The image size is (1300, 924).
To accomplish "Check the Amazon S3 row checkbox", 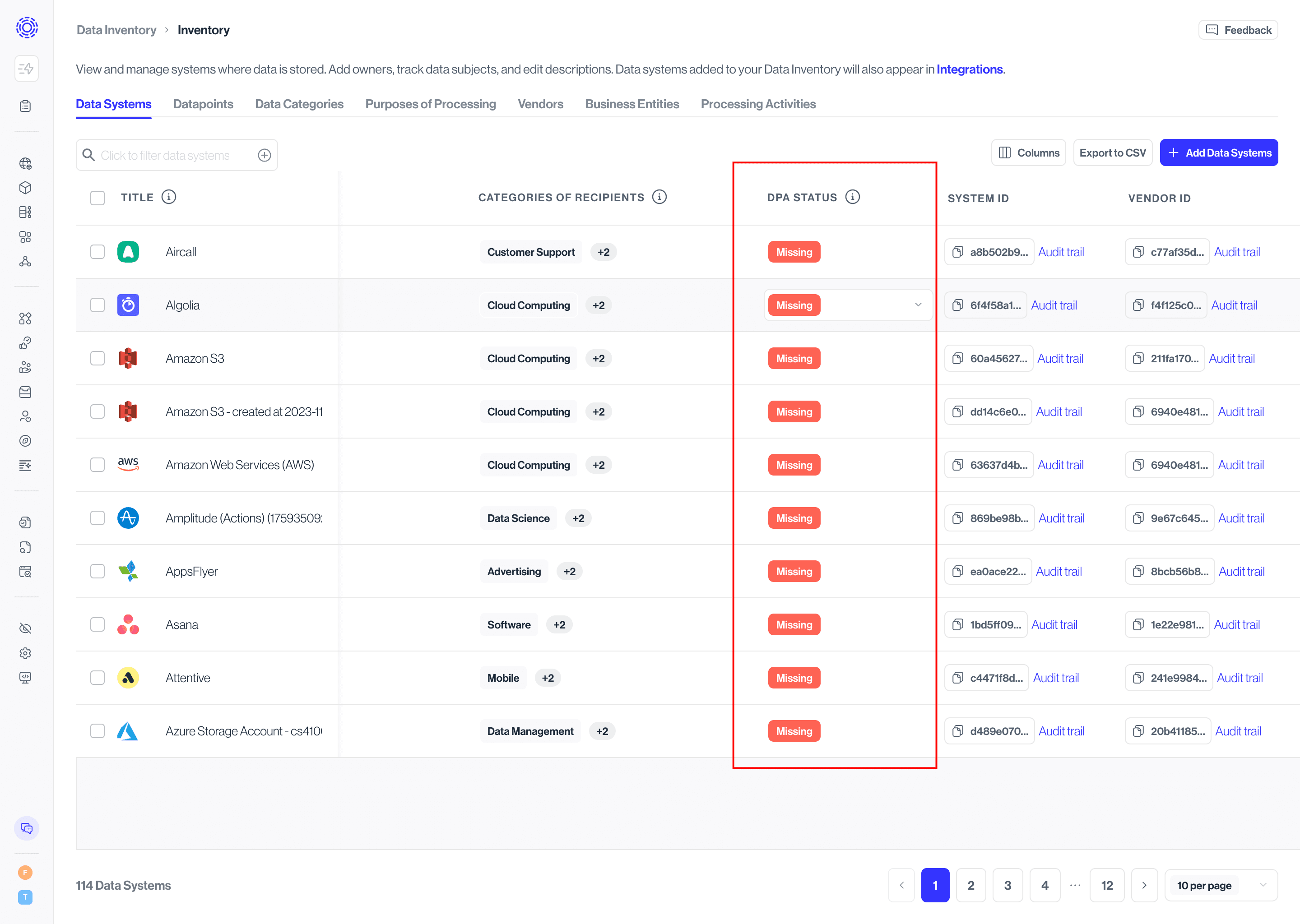I will [x=97, y=358].
